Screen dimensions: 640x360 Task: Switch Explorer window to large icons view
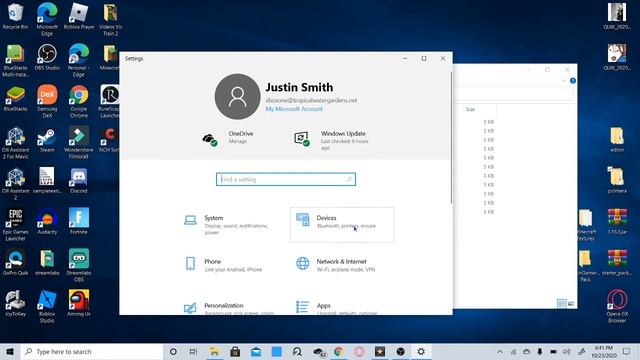(571, 303)
